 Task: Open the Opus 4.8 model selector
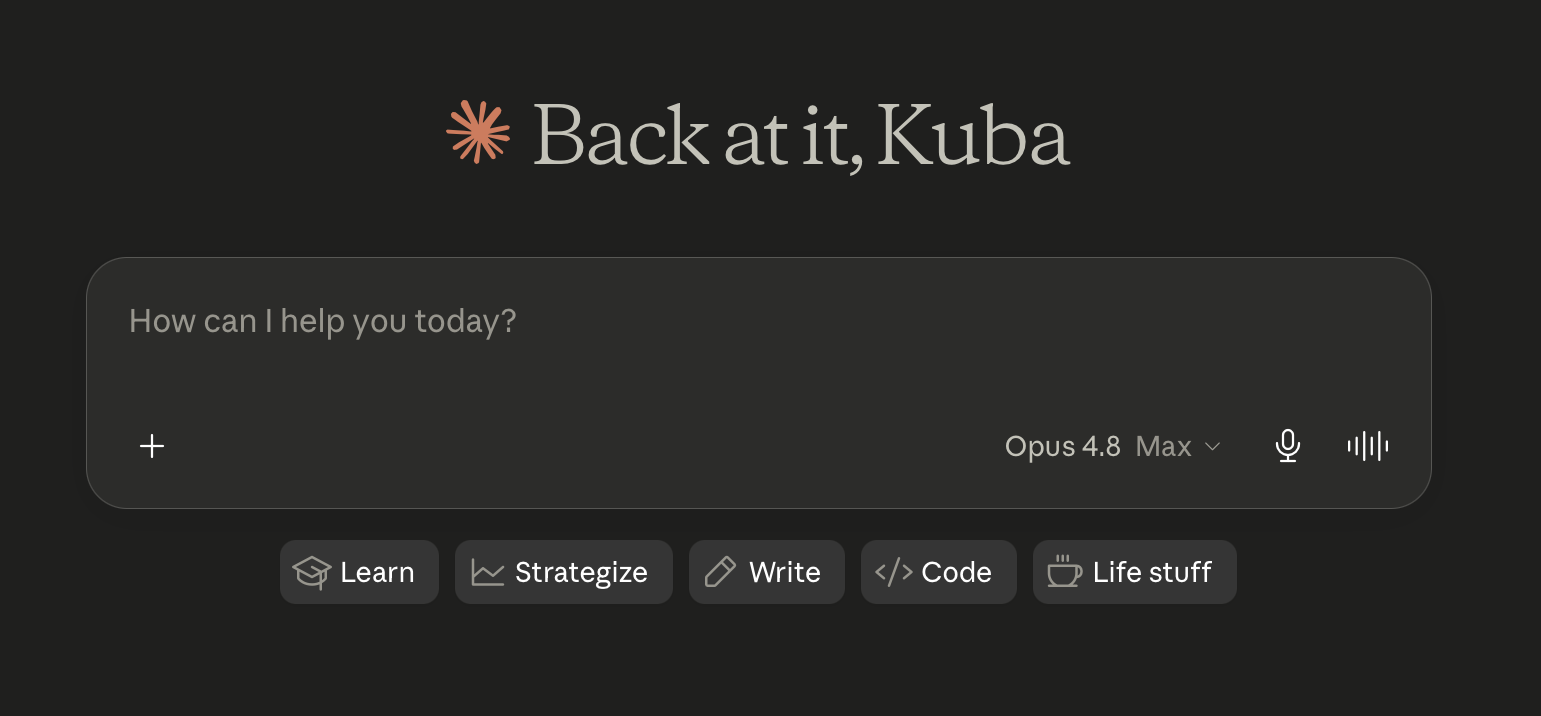1062,446
